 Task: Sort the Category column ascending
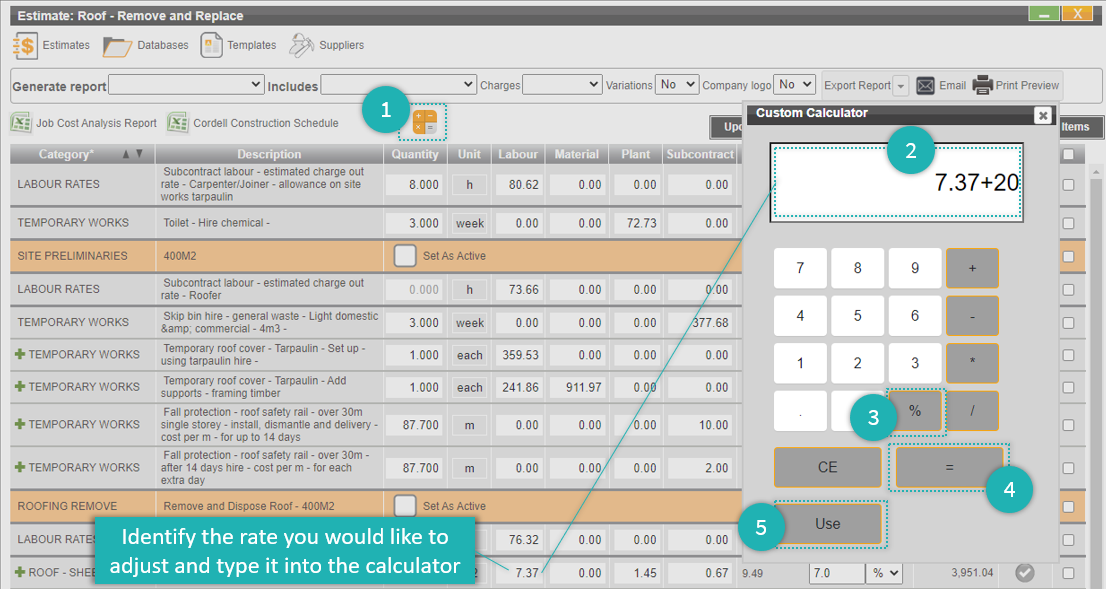click(126, 154)
